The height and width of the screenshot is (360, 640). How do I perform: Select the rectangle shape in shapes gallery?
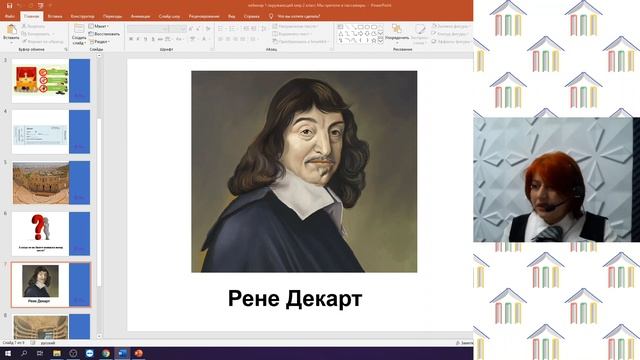360,27
